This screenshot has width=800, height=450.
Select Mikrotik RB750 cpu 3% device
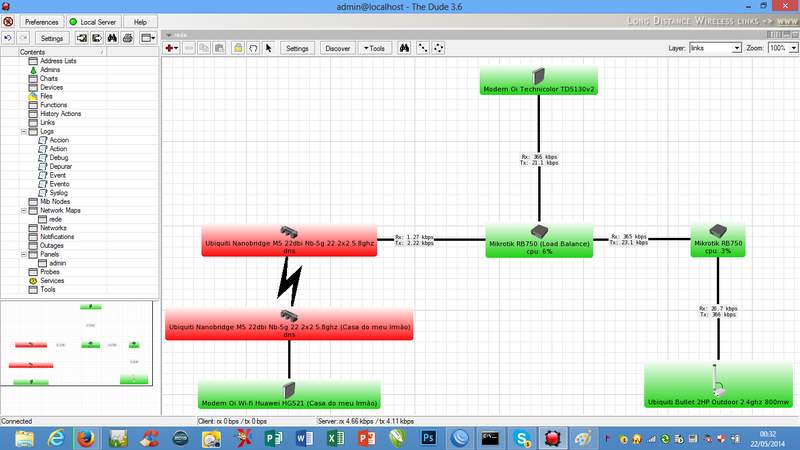click(x=718, y=240)
